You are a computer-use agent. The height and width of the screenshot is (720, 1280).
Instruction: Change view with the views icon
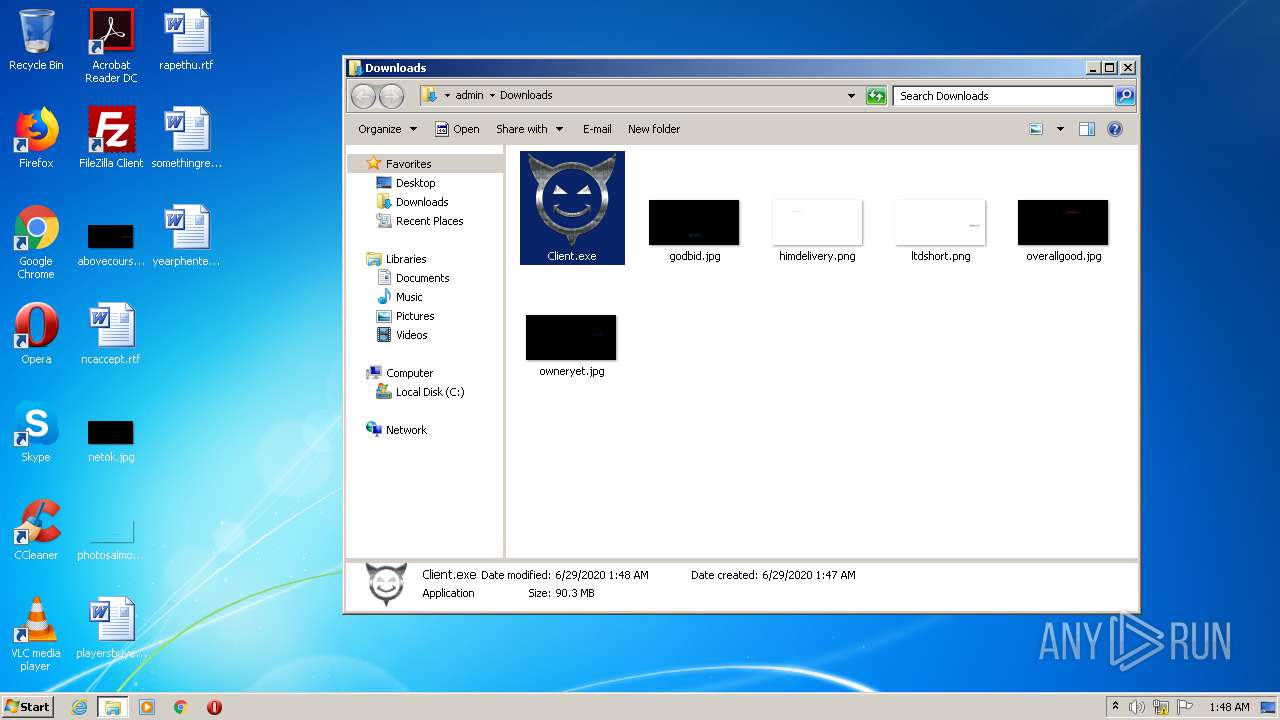[1036, 129]
